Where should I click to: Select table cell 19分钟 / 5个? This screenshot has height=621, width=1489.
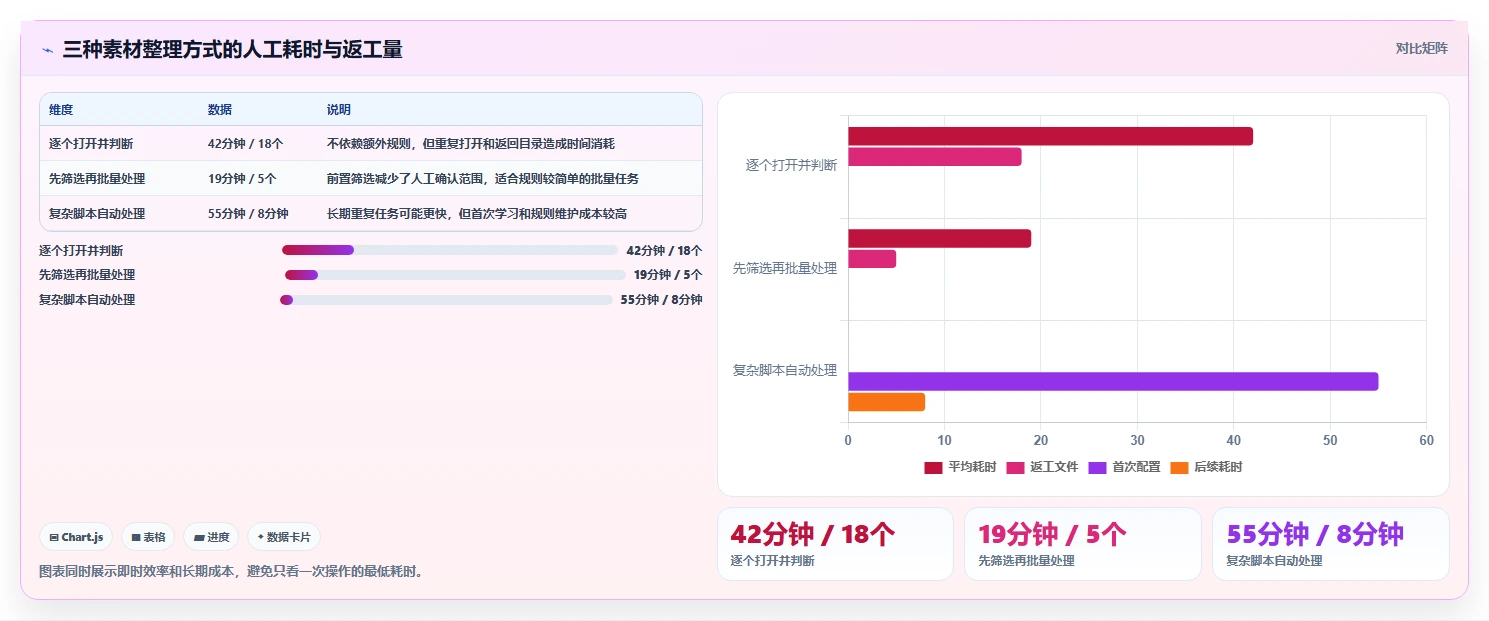[242, 179]
